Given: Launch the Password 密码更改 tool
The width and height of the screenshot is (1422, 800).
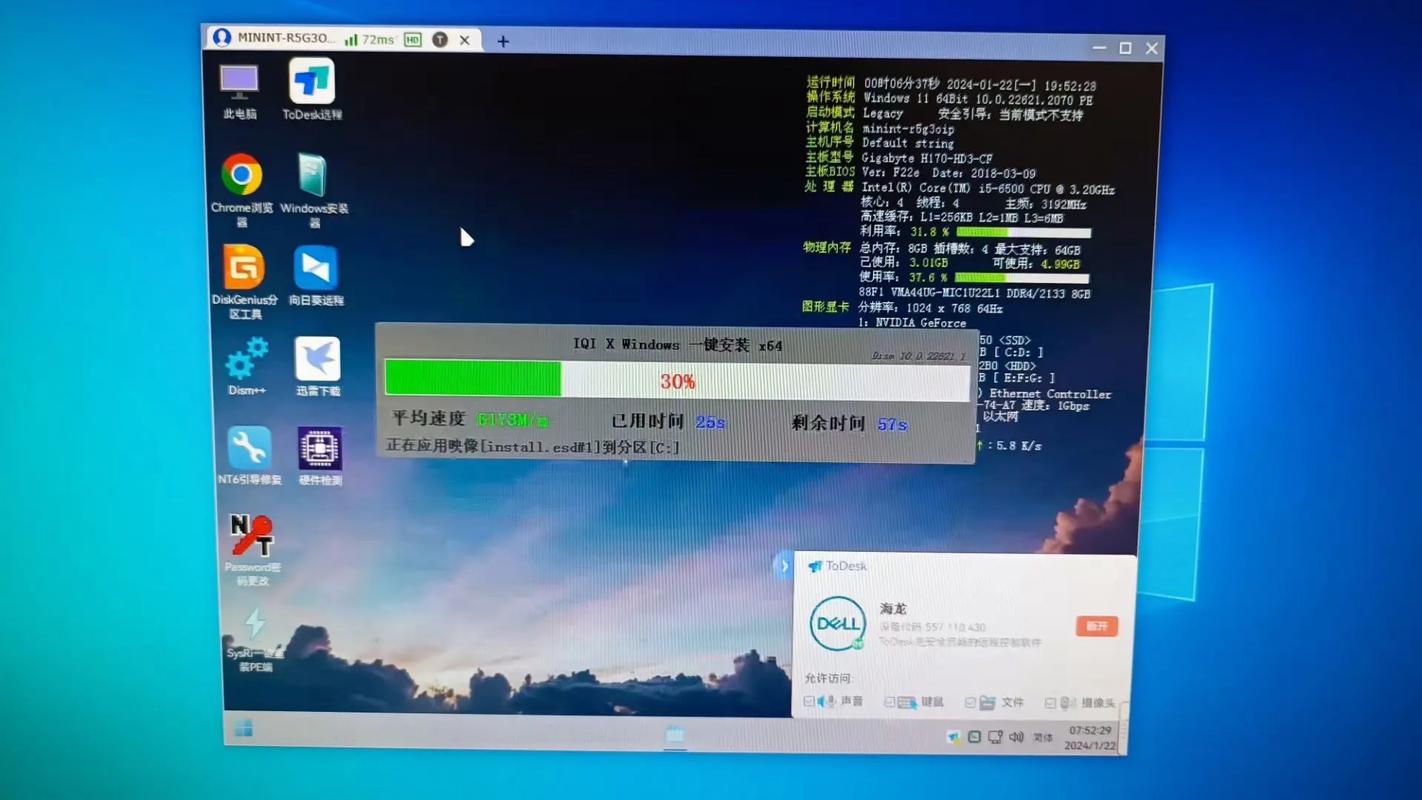Looking at the screenshot, I should coord(251,535).
